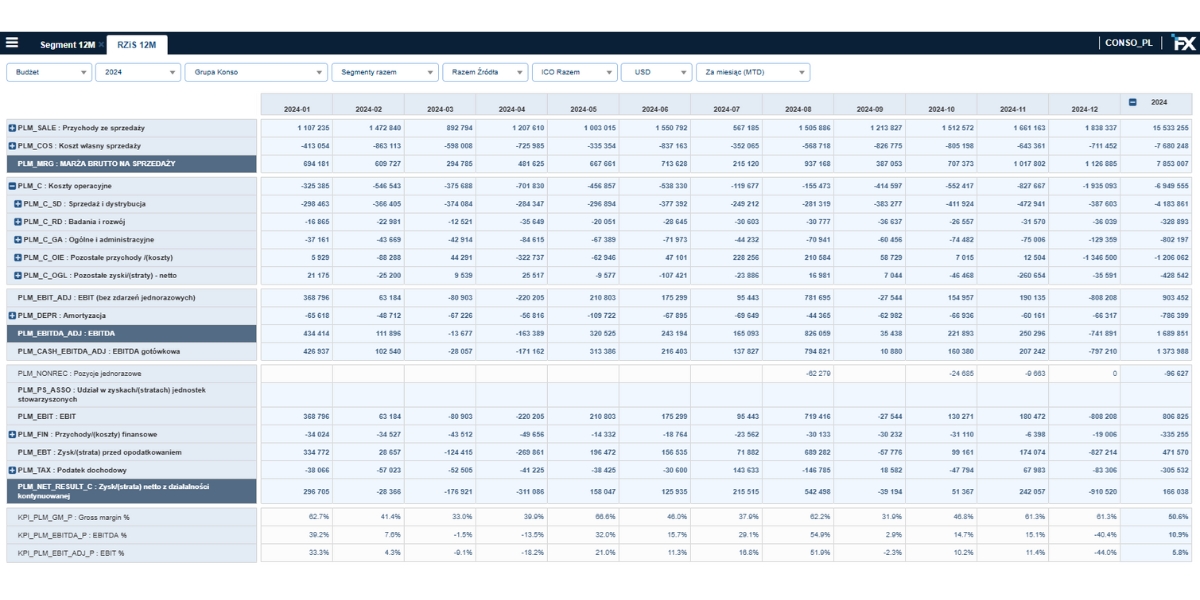Click yearly EBITDA total 1 689 851
The image size is (1200, 600).
click(x=1157, y=333)
